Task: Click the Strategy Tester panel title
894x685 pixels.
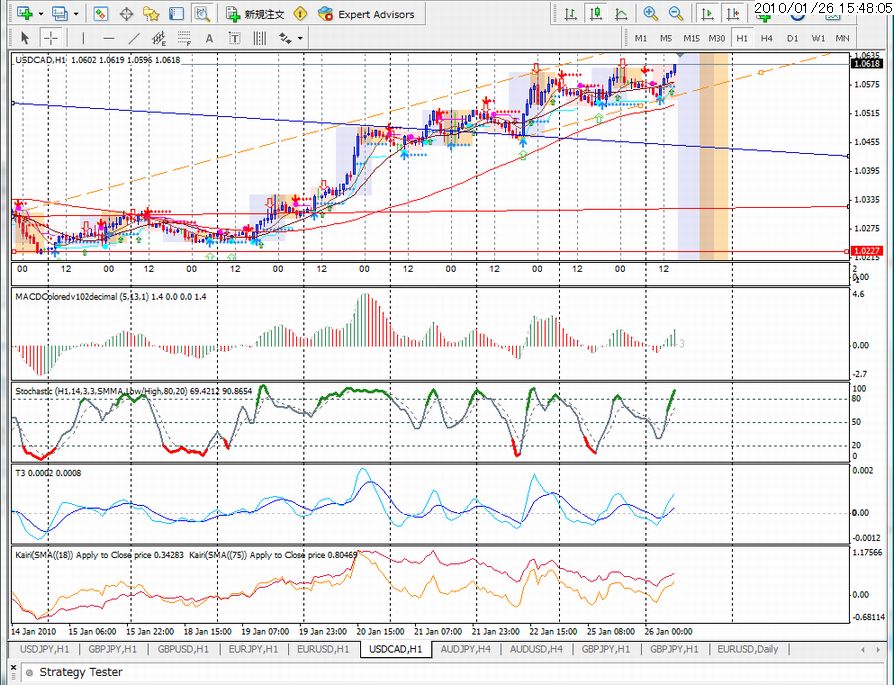Action: coord(80,672)
